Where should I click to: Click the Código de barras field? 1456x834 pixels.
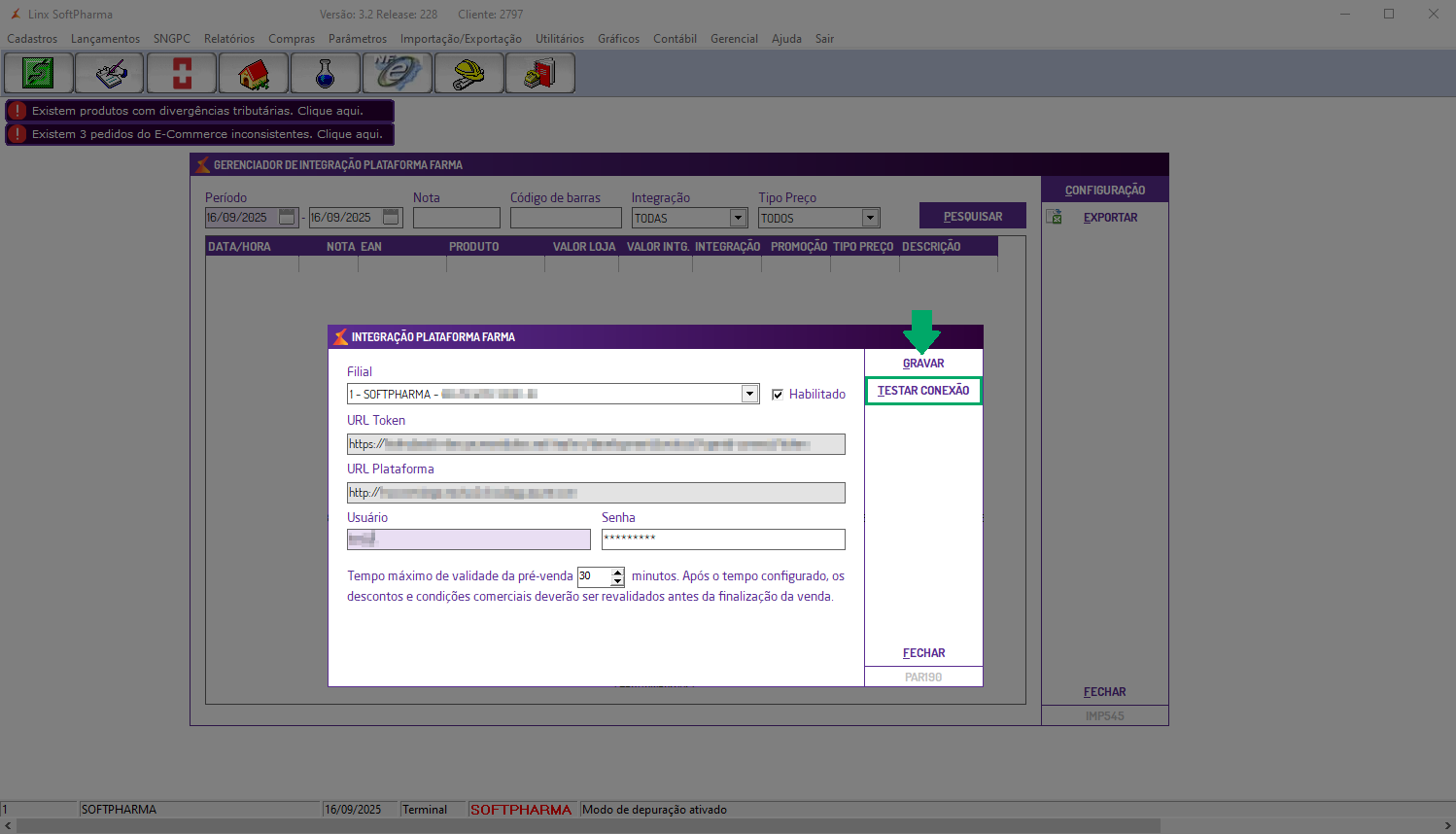[x=566, y=218]
